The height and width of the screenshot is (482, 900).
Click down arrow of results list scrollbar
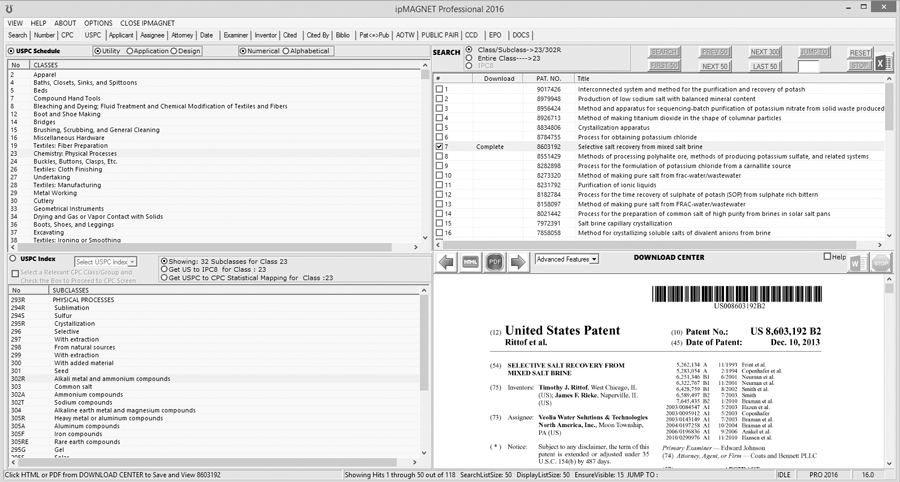[889, 235]
